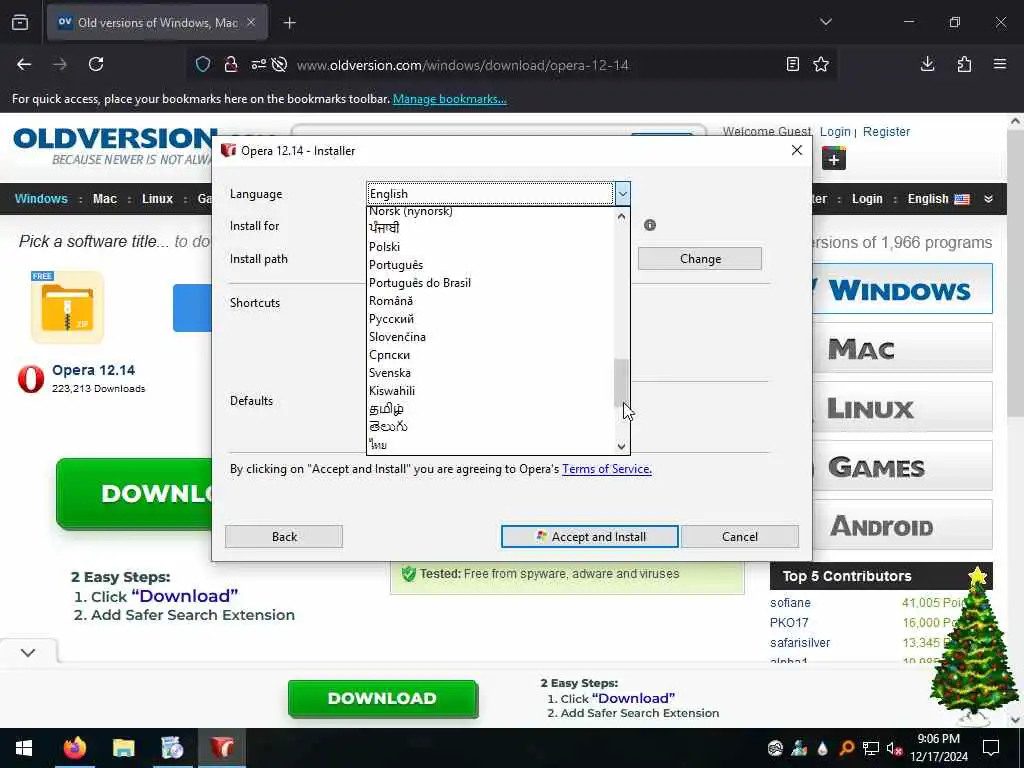
Task: Click the WINDOWS category banner
Action: coord(903,289)
